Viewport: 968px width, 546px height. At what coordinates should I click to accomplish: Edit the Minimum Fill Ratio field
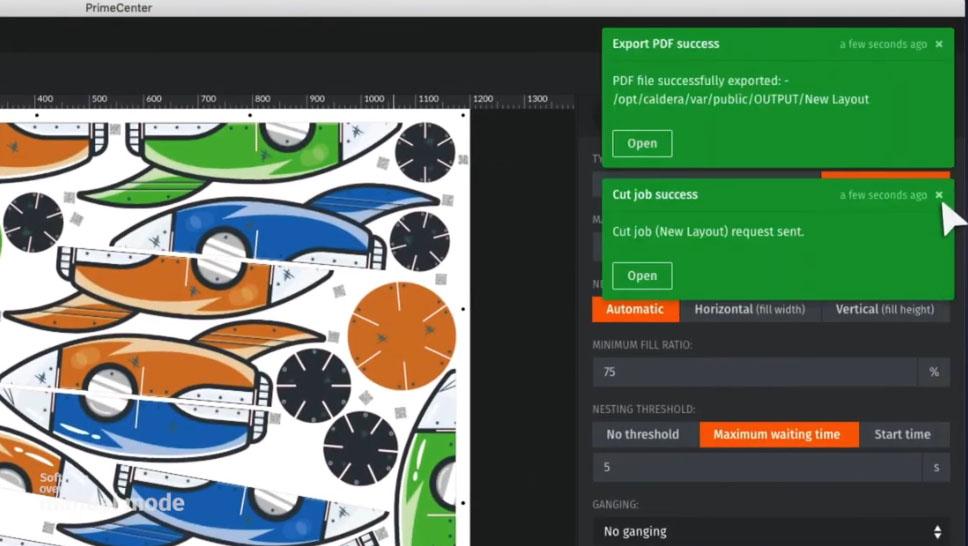point(754,372)
